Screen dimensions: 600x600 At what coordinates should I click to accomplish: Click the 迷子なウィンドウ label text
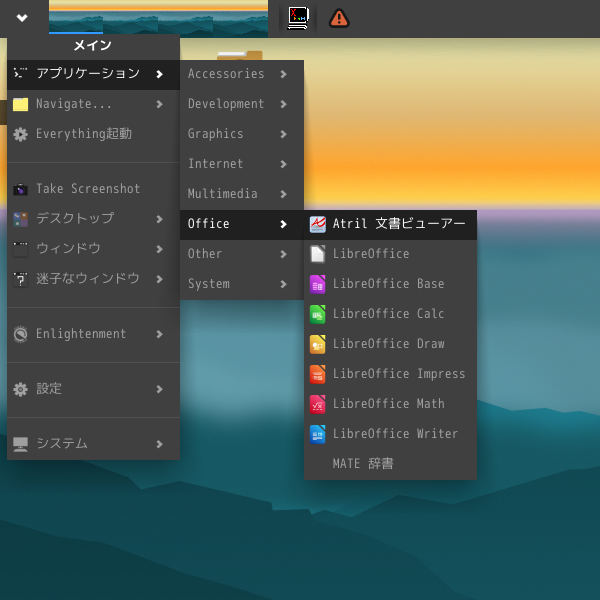pos(88,279)
